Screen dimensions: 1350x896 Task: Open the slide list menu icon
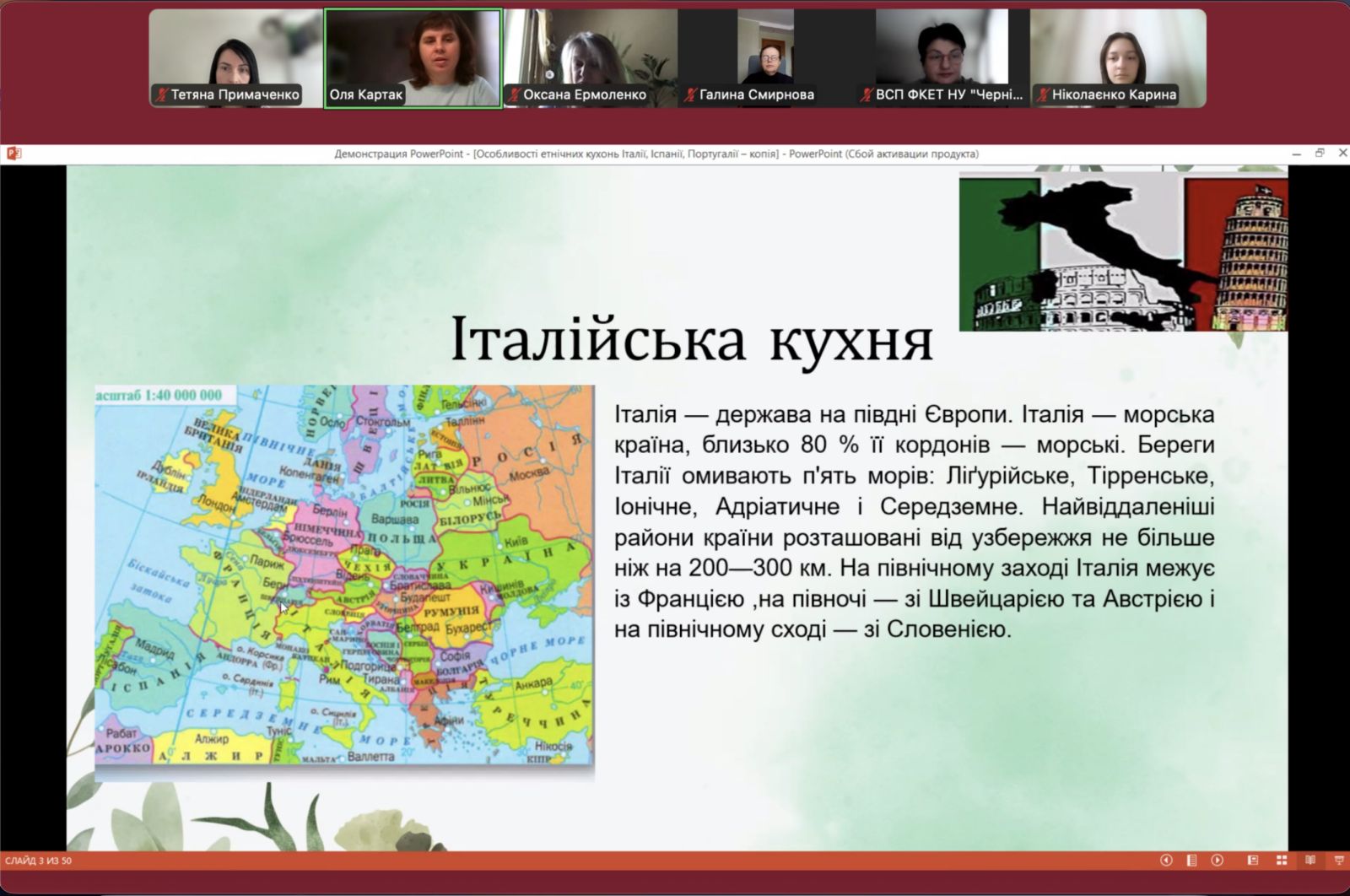click(1191, 861)
